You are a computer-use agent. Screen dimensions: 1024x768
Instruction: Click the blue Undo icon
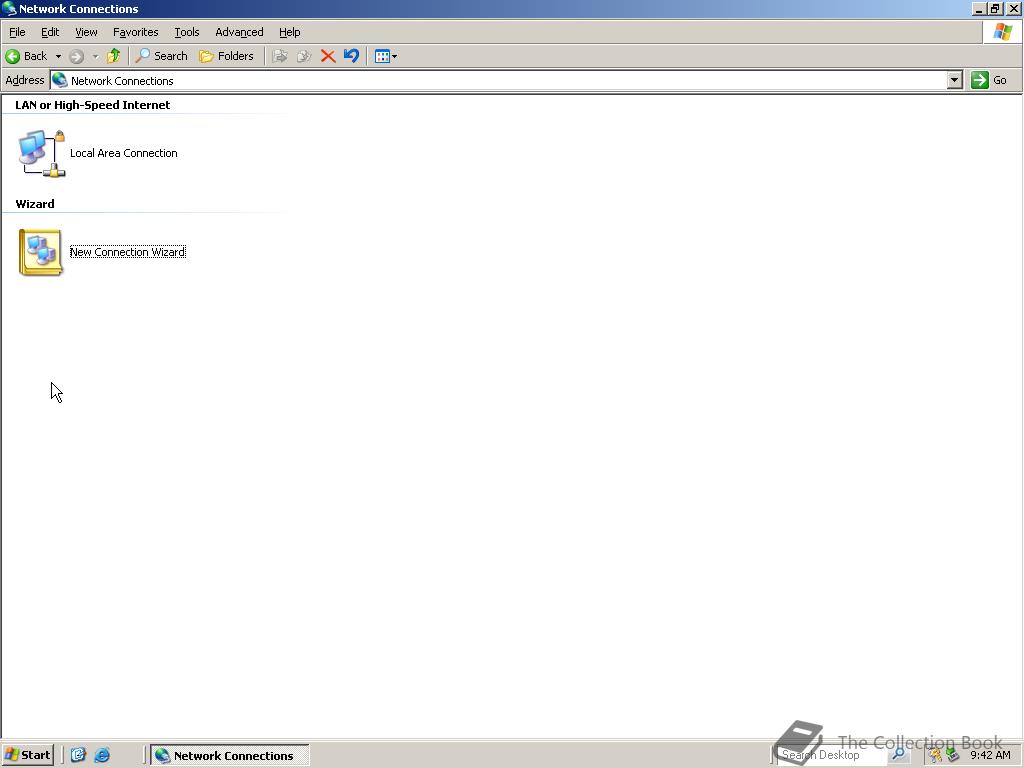tap(351, 56)
